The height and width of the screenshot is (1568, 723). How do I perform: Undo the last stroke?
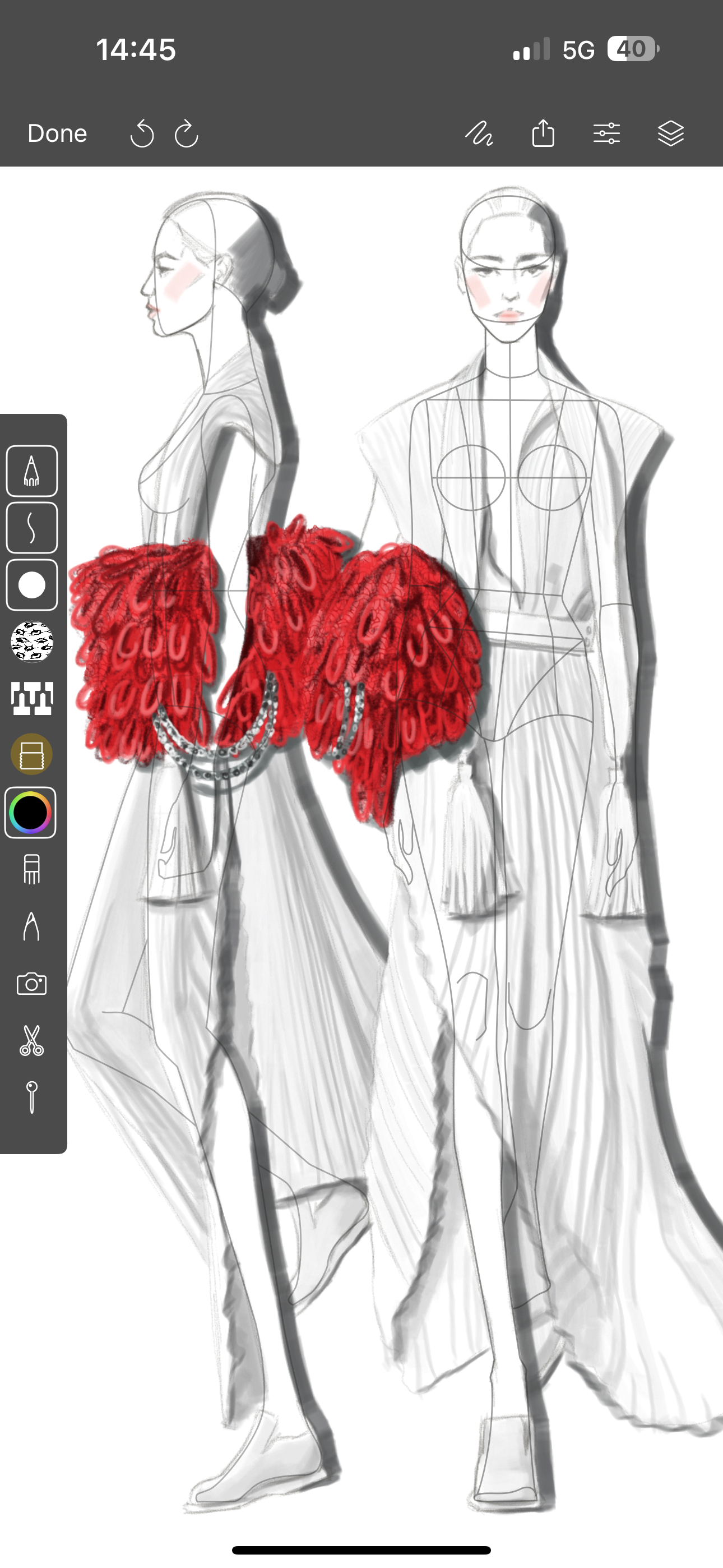(142, 133)
